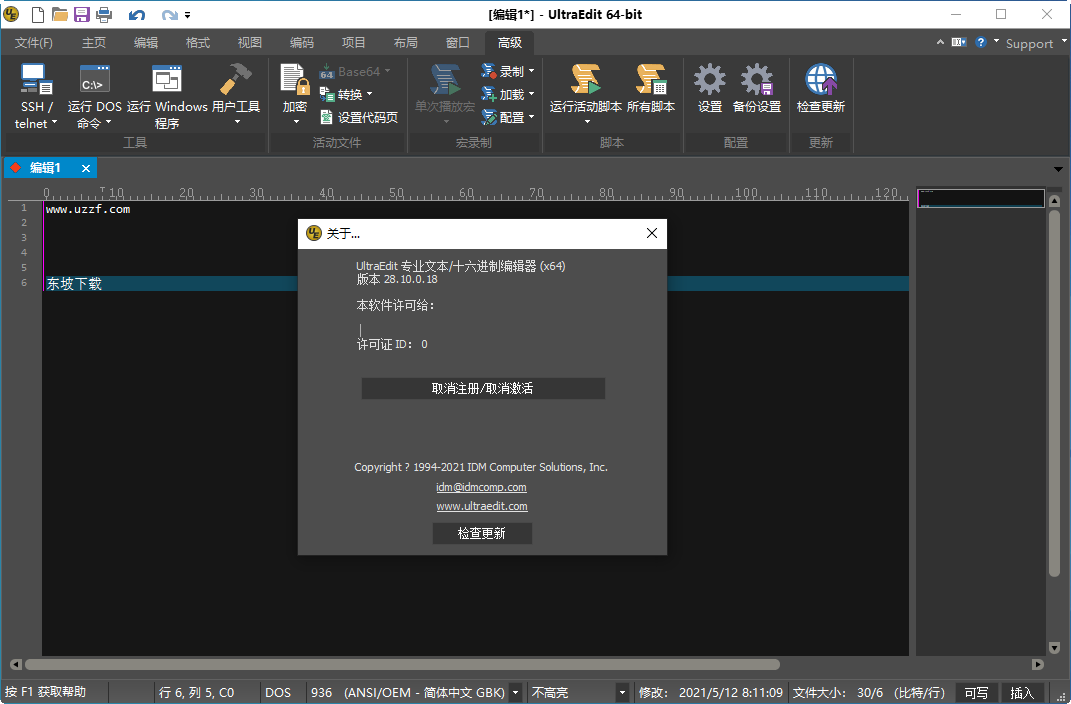Select the Advanced (高级) tab
Viewport: 1071px width, 704px height.
click(510, 43)
